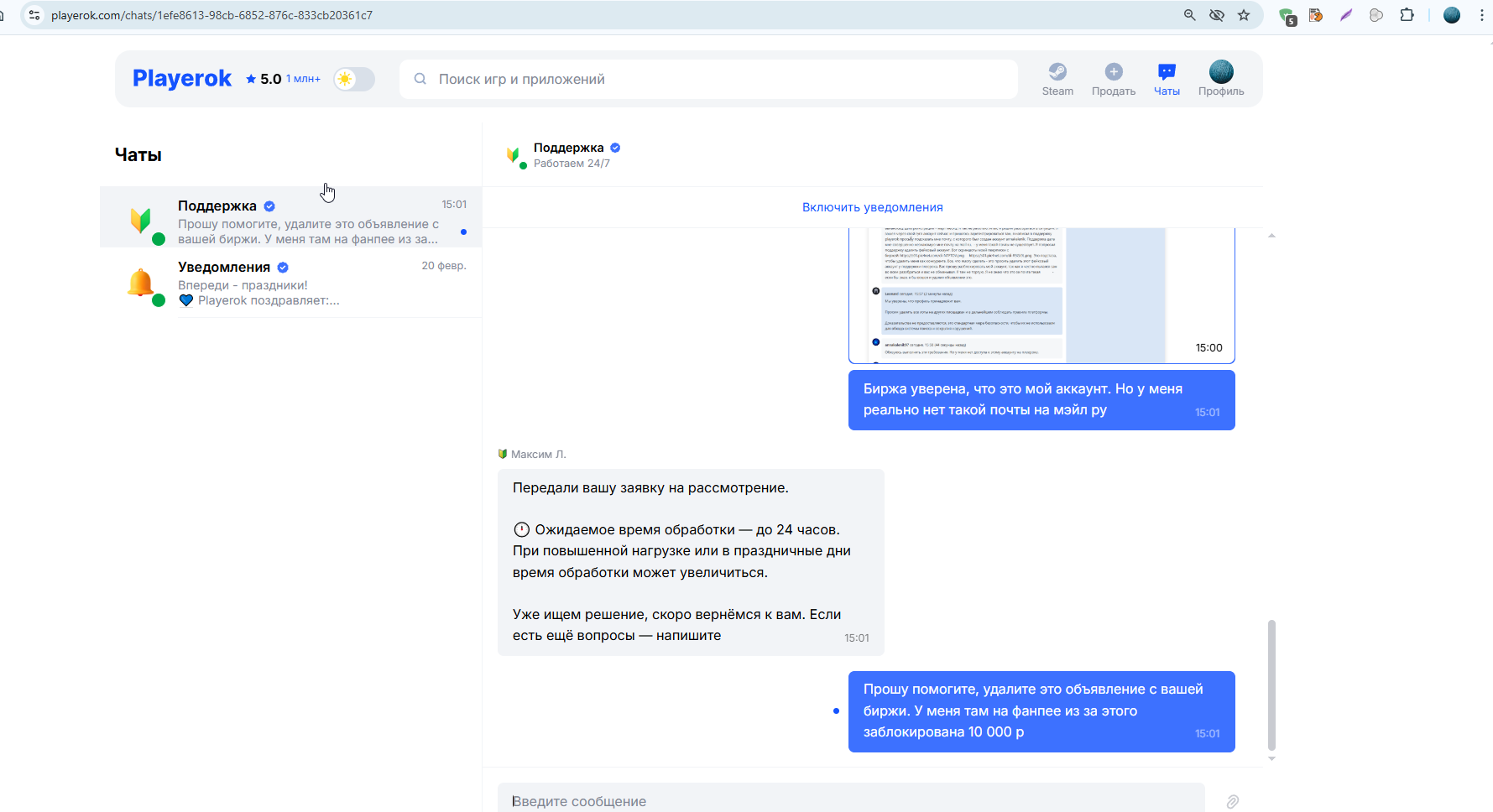This screenshot has height=812, width=1493.
Task: Open the Уведомления chat in the list
Action: [290, 283]
